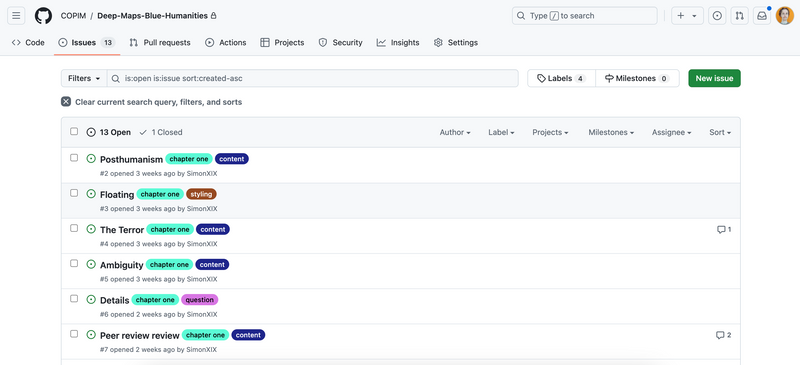Click the open-issue status icon beside The Terror
Screen dimensions: 800x365
tap(91, 229)
